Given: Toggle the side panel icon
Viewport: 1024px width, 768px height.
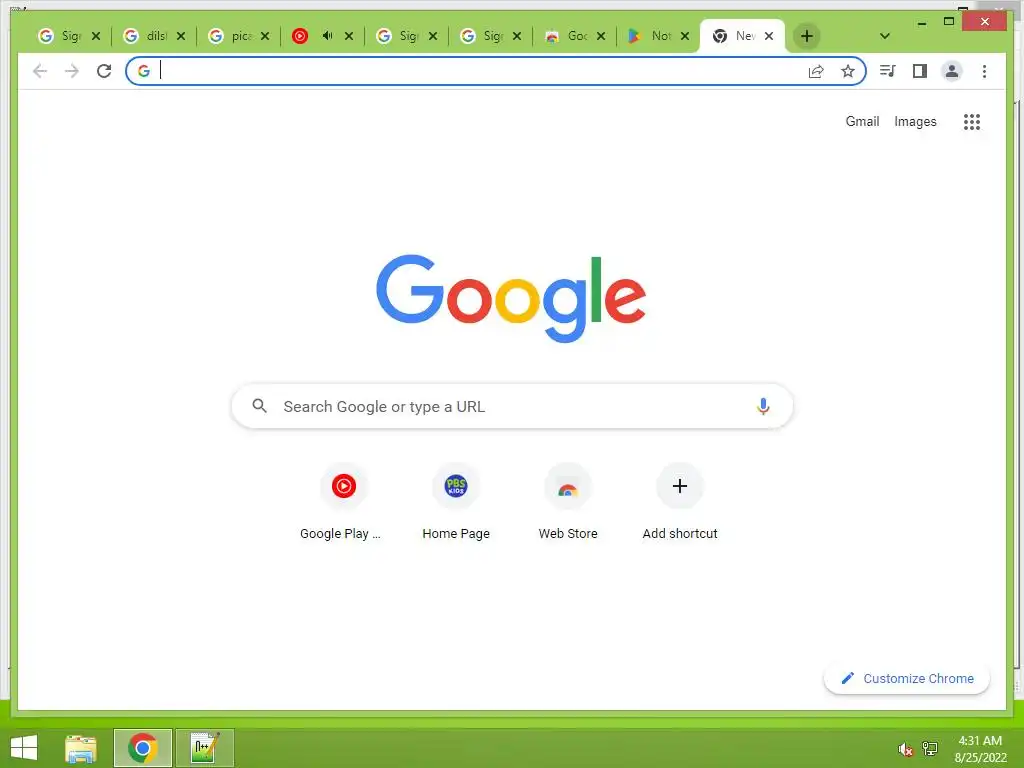Looking at the screenshot, I should (920, 71).
